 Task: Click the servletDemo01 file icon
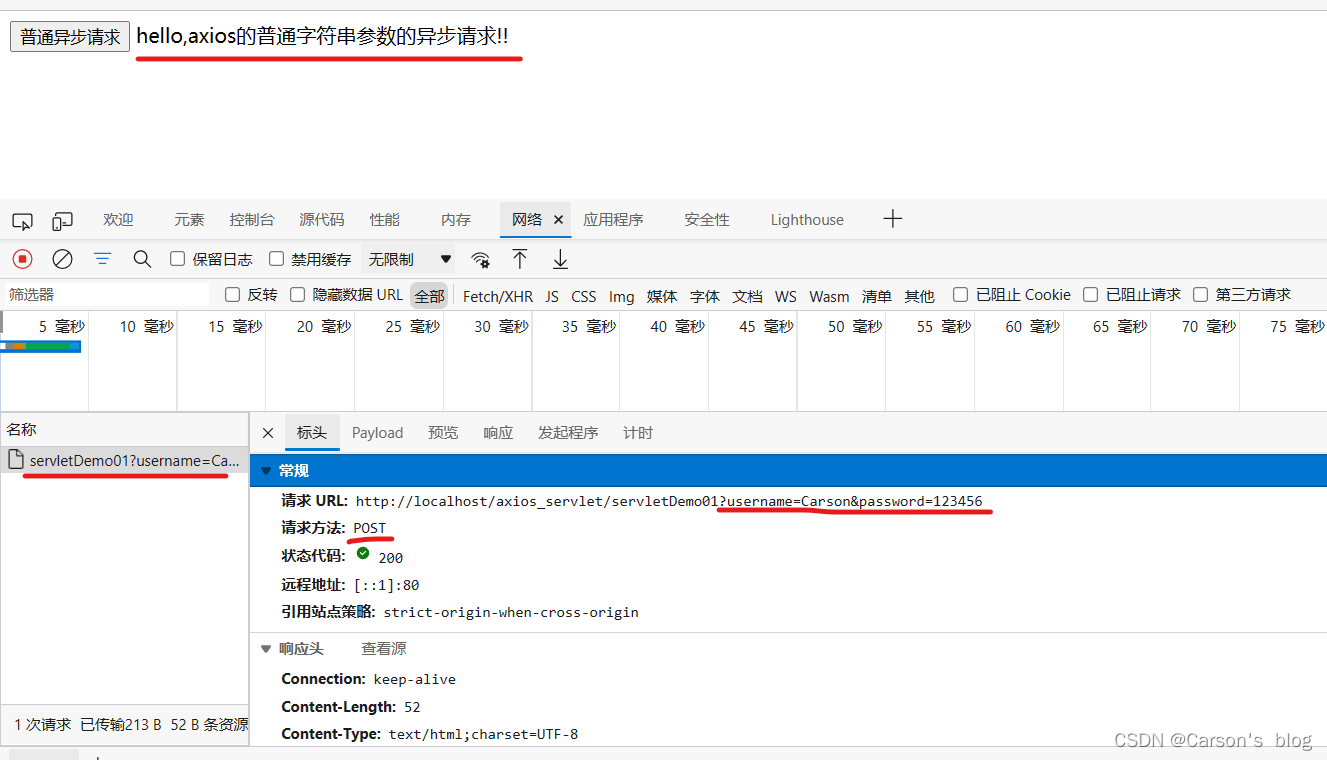pyautogui.click(x=15, y=460)
